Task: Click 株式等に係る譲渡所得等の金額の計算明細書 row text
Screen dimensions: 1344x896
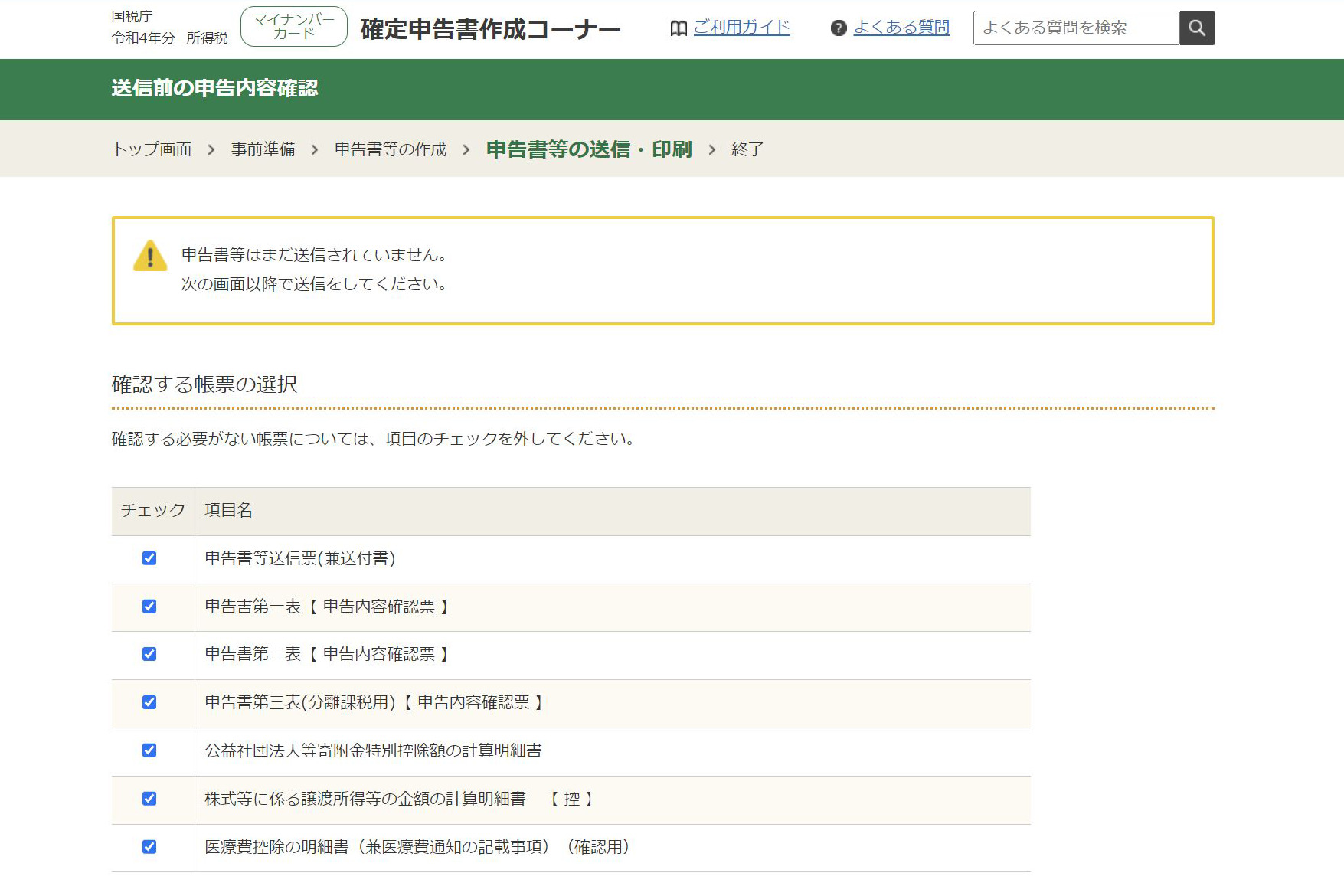Action: point(400,799)
